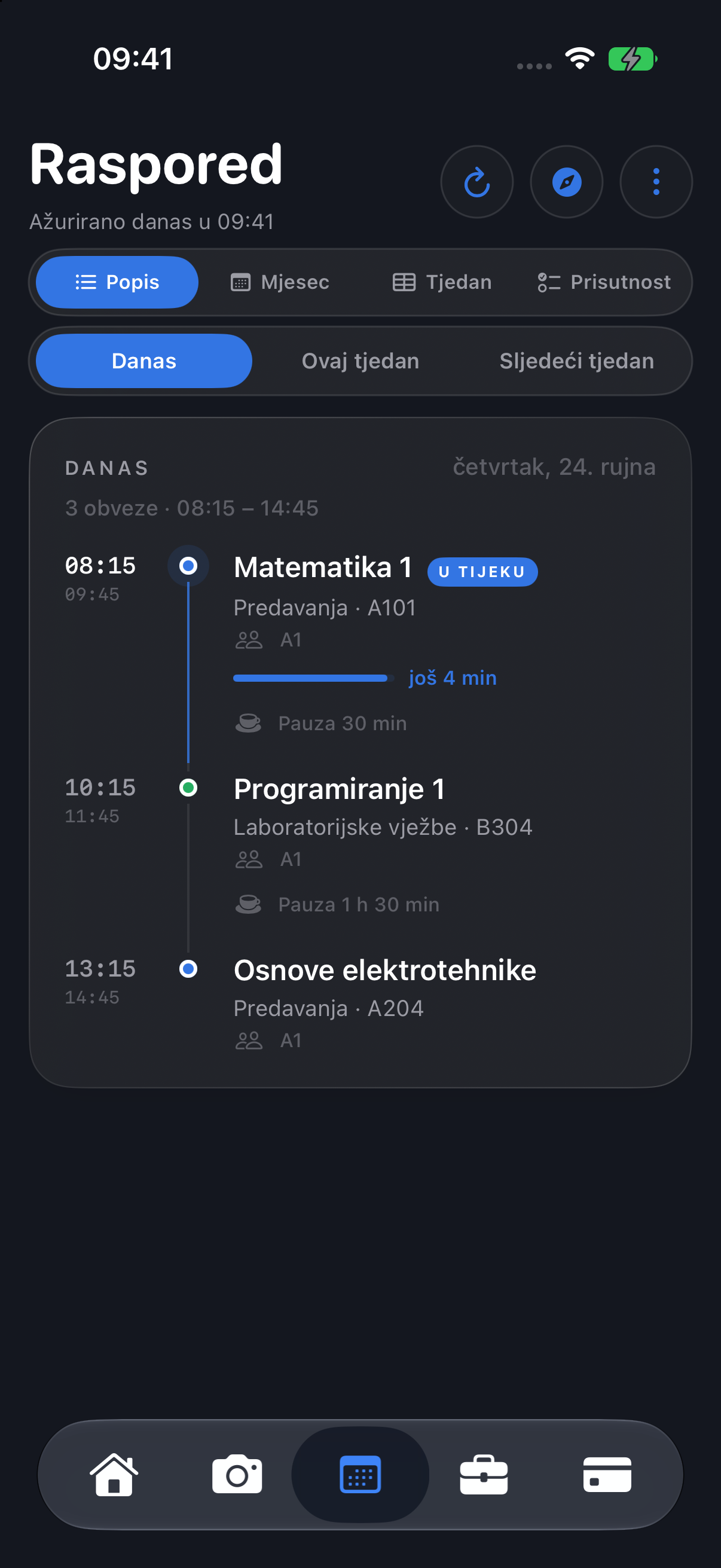Tap the refresh schedule icon
Screen dimensions: 721x1568
pyautogui.click(x=476, y=182)
